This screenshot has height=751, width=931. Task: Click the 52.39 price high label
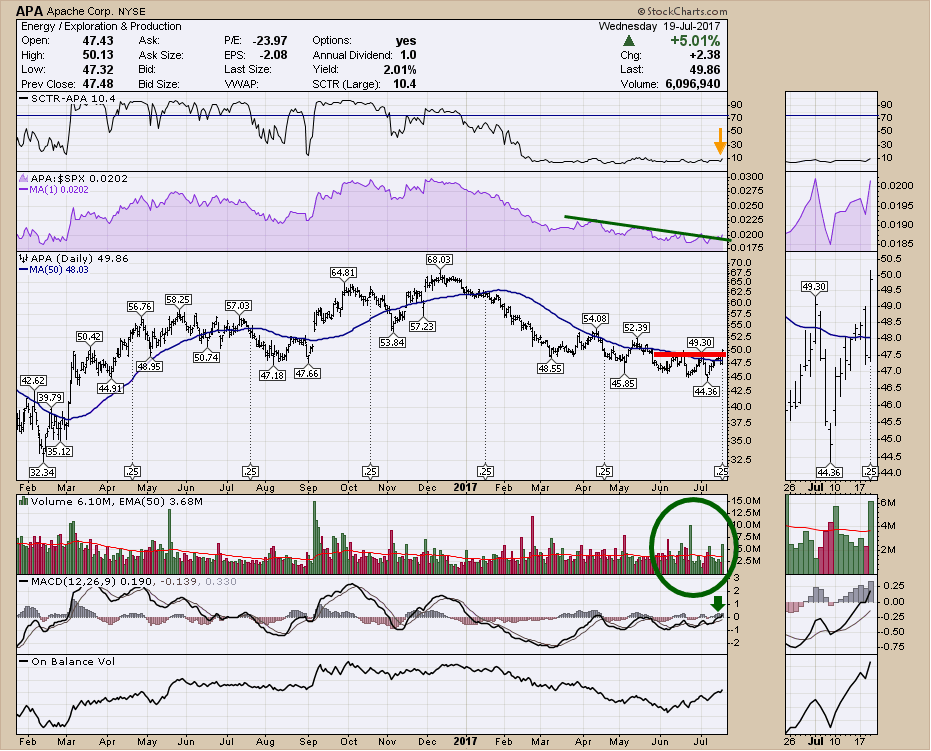[635, 327]
